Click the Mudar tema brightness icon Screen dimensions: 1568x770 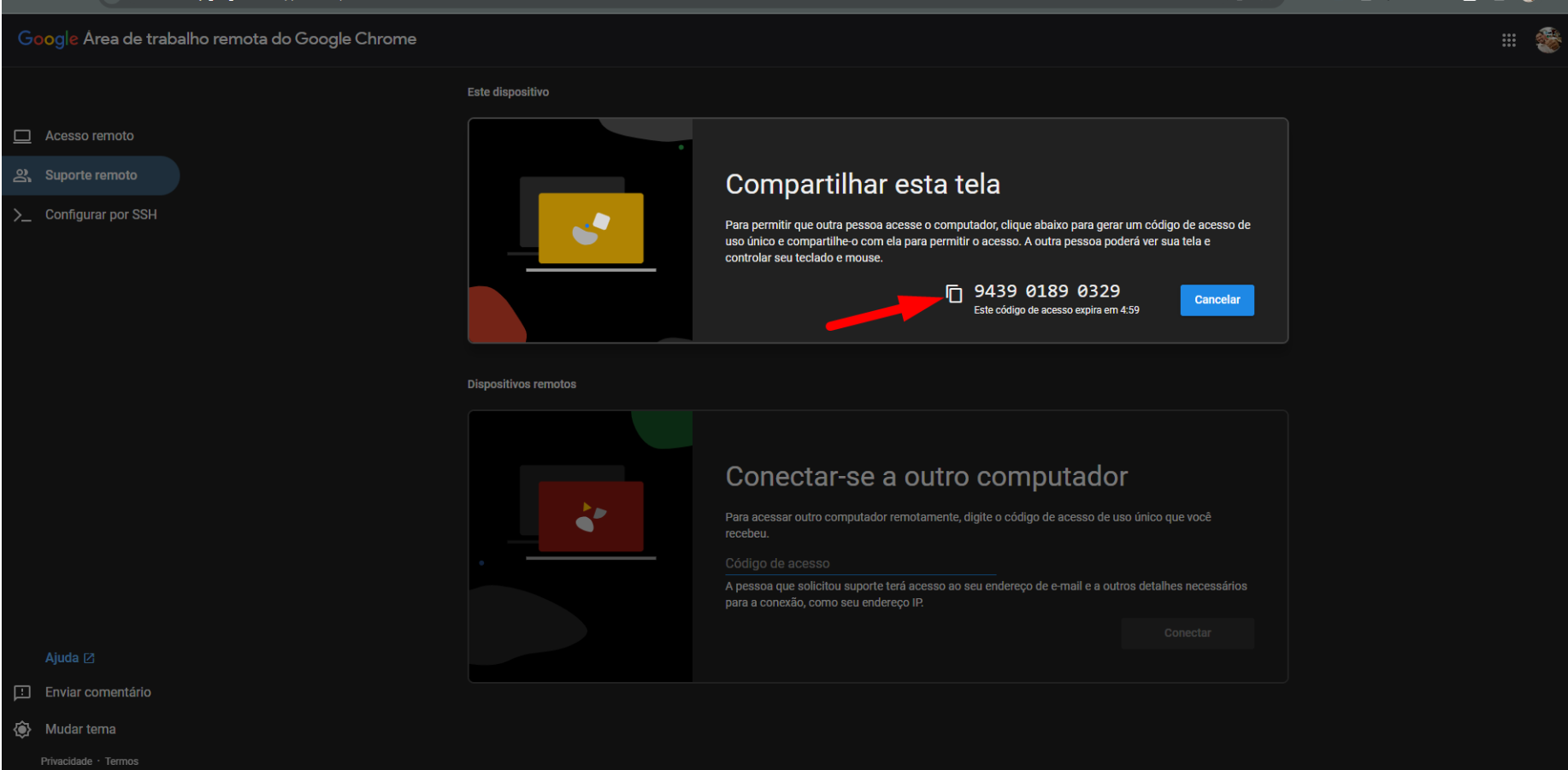click(22, 729)
